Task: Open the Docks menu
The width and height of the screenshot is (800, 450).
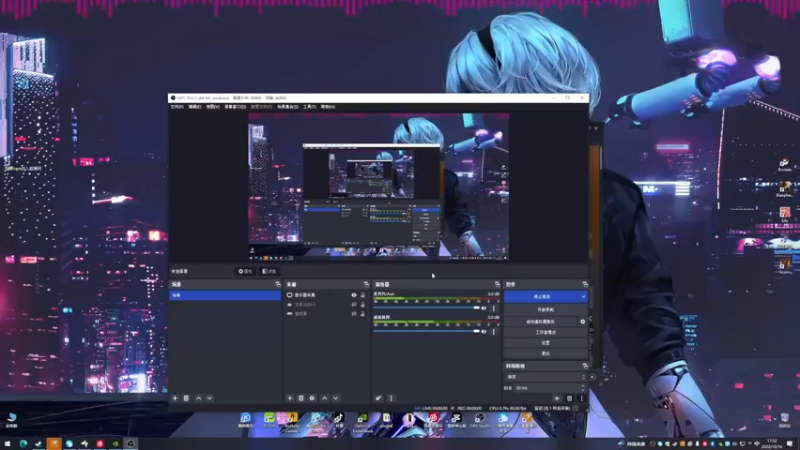Action: click(x=235, y=107)
